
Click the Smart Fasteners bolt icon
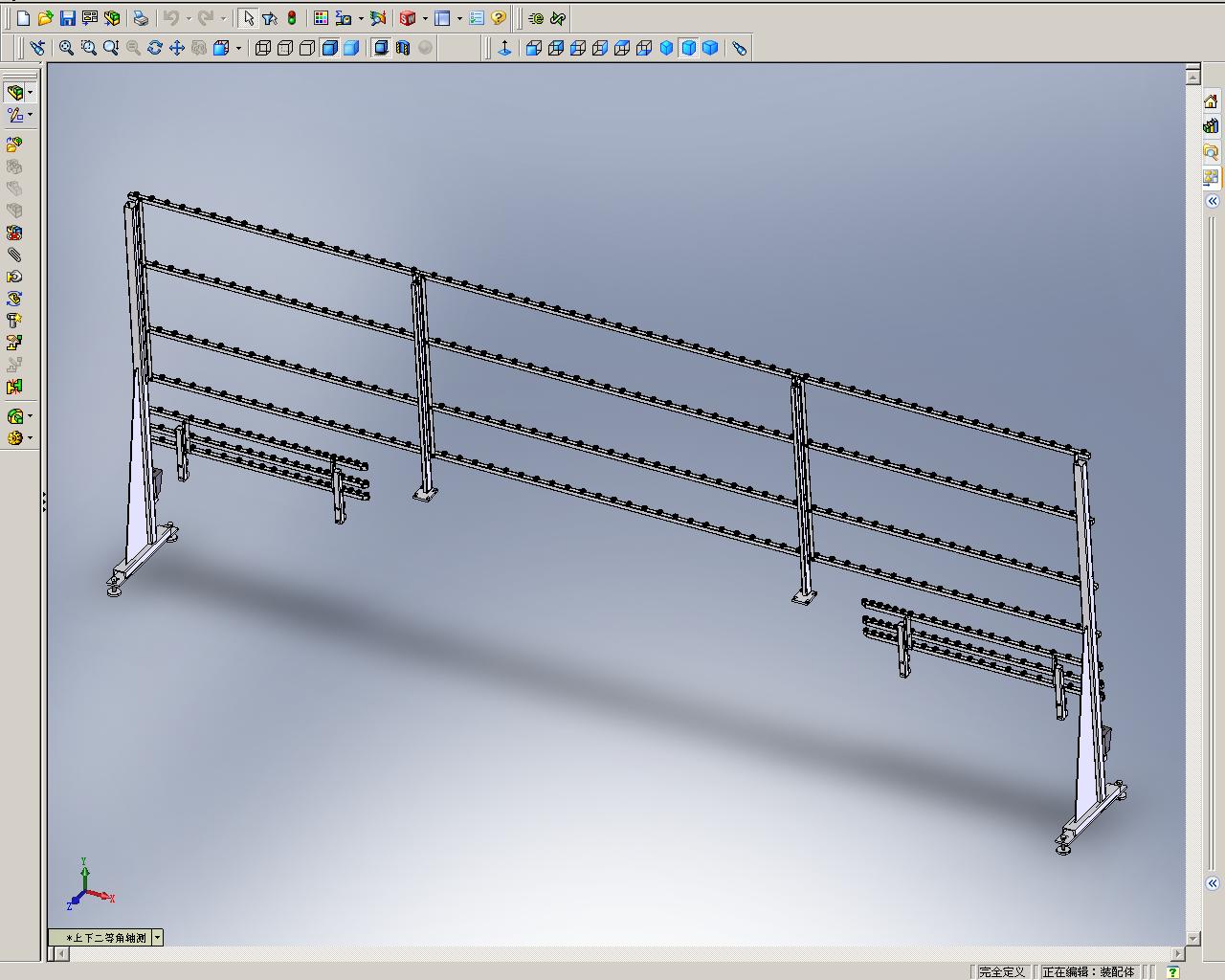(x=14, y=321)
